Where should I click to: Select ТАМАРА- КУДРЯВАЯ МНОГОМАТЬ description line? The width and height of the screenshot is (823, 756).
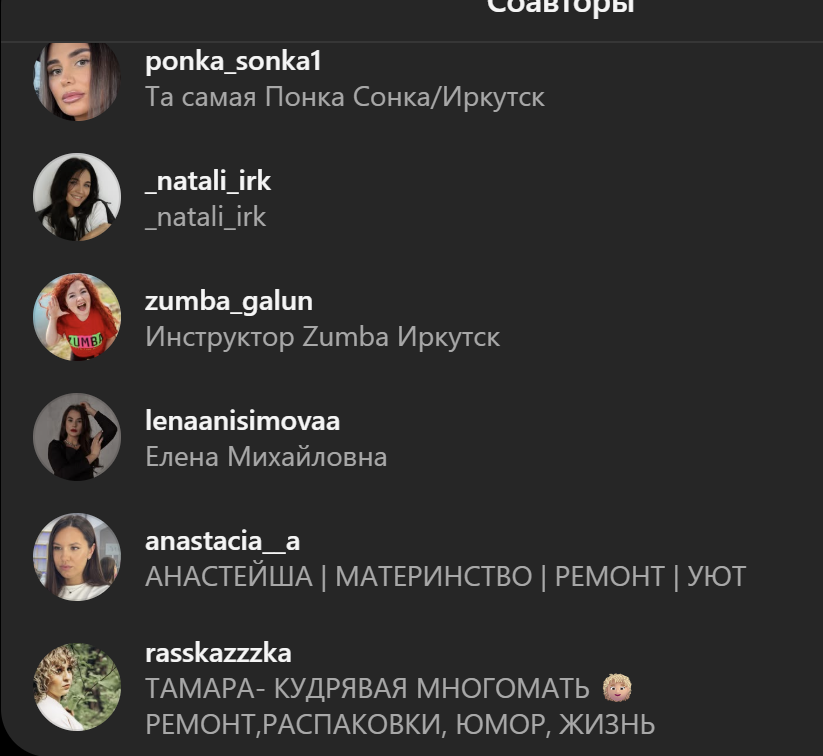(x=367, y=689)
